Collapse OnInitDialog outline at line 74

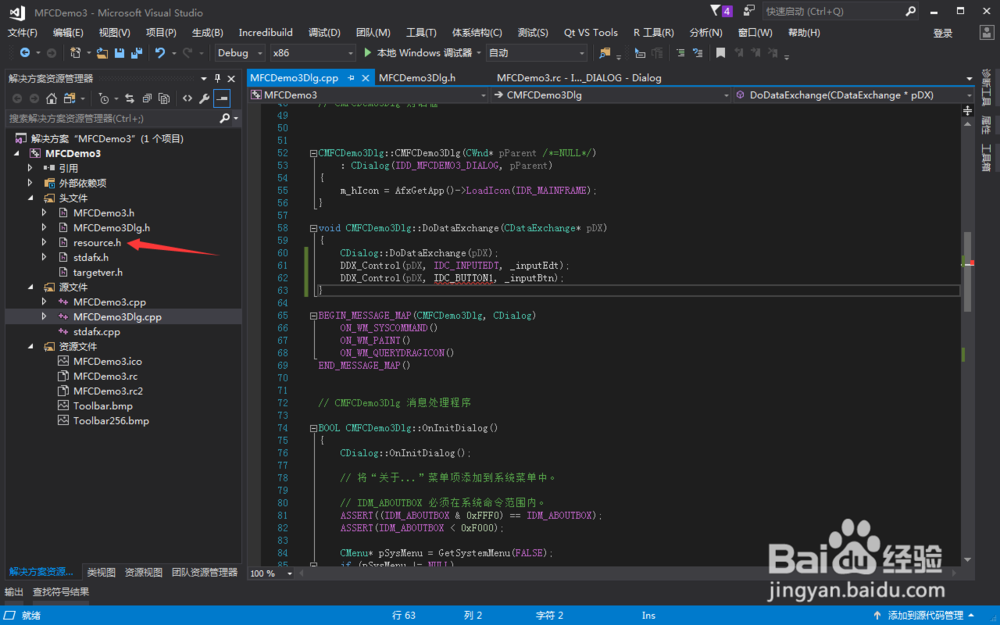(313, 429)
